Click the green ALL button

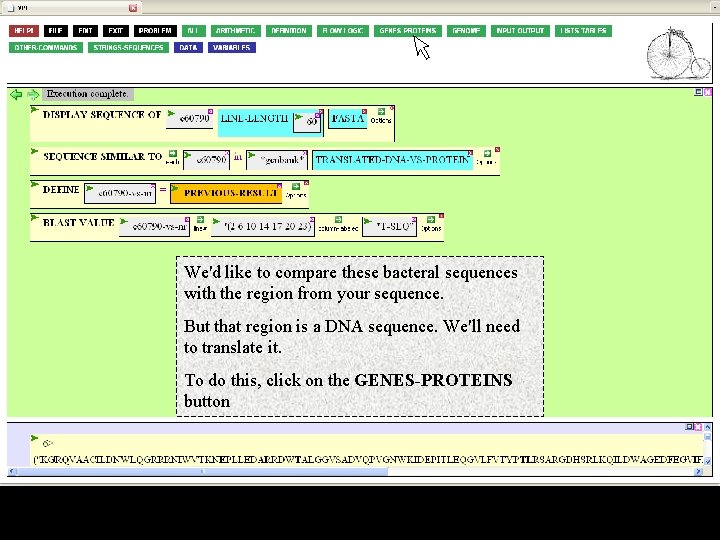point(193,31)
